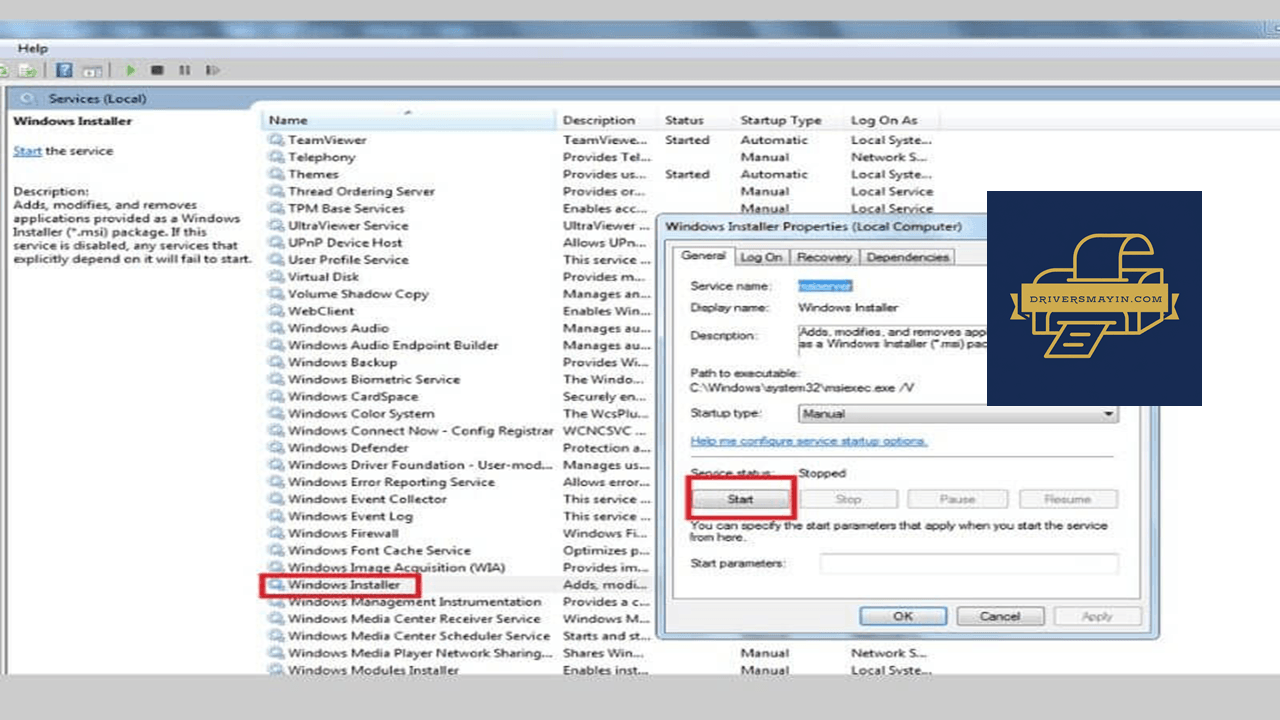The image size is (1280, 720).
Task: Click the gear icon beside Windows Backup
Action: [x=276, y=362]
